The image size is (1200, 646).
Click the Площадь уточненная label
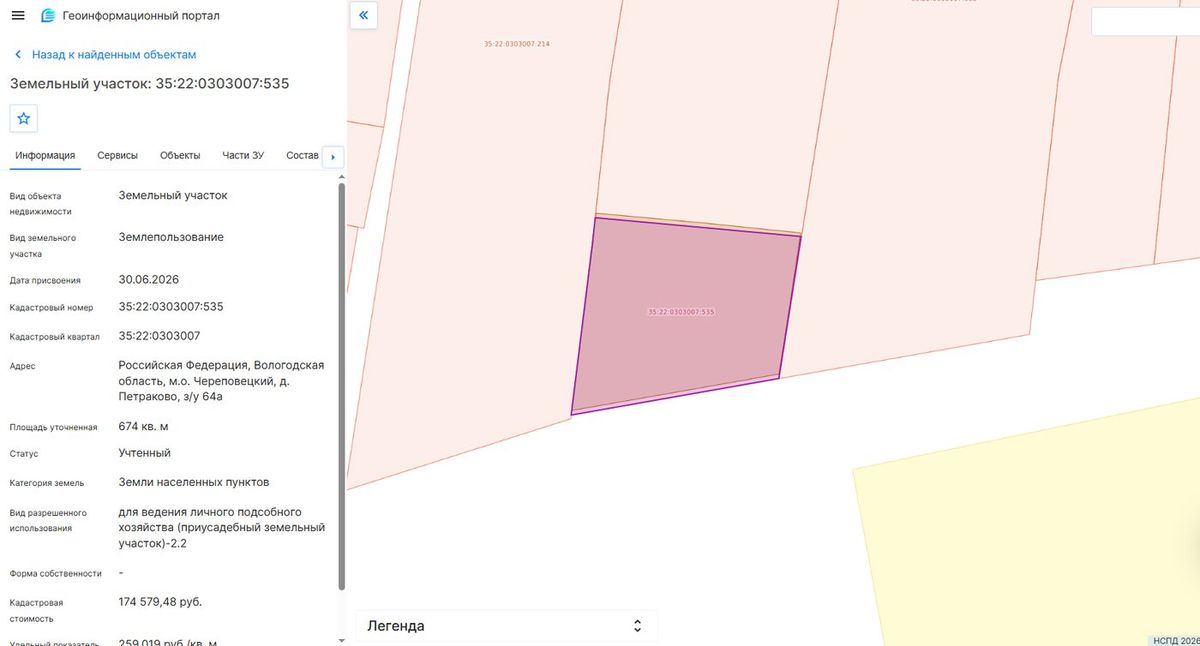pos(54,428)
